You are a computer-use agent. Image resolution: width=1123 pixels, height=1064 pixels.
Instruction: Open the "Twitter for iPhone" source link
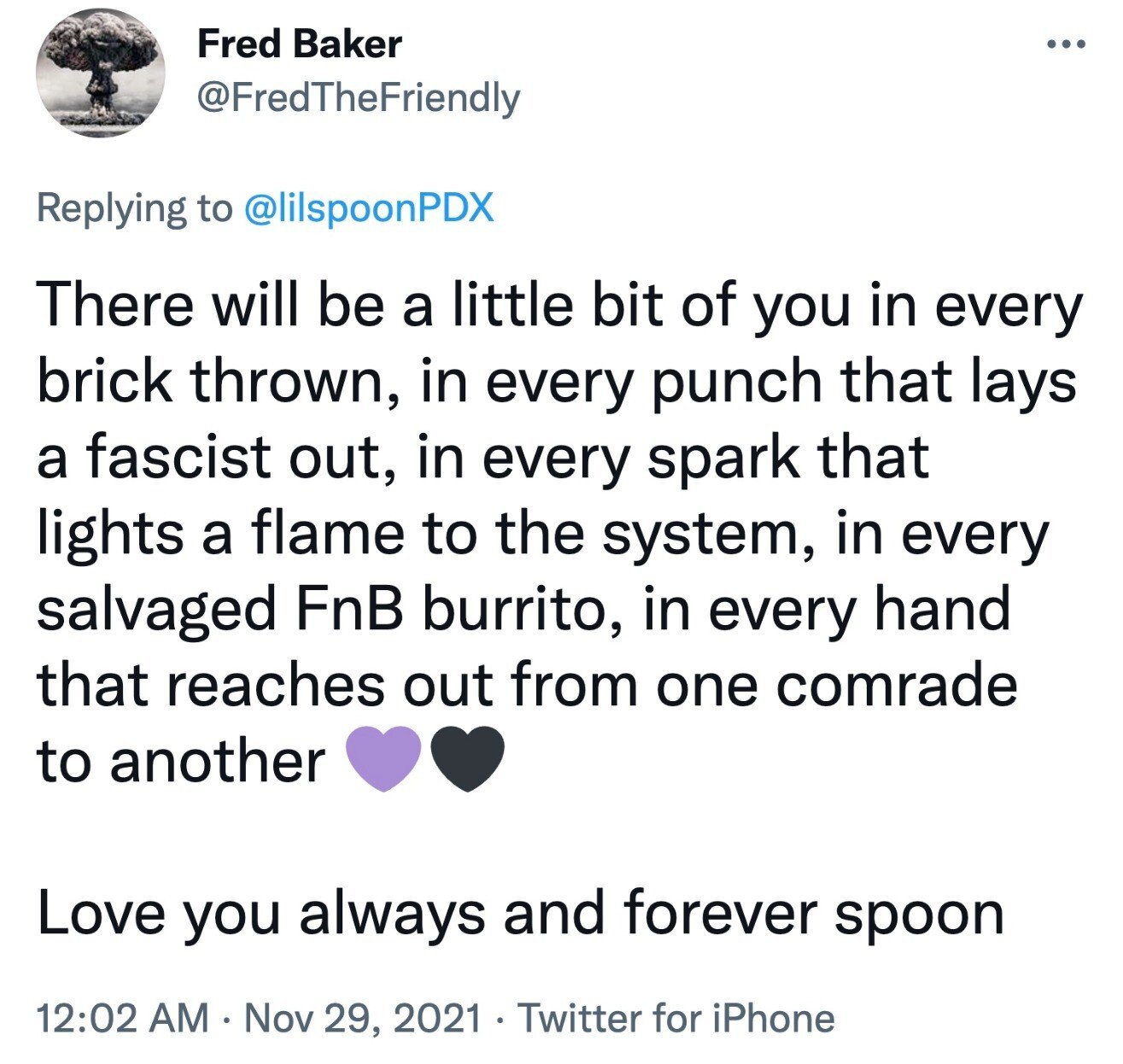coord(676,1018)
